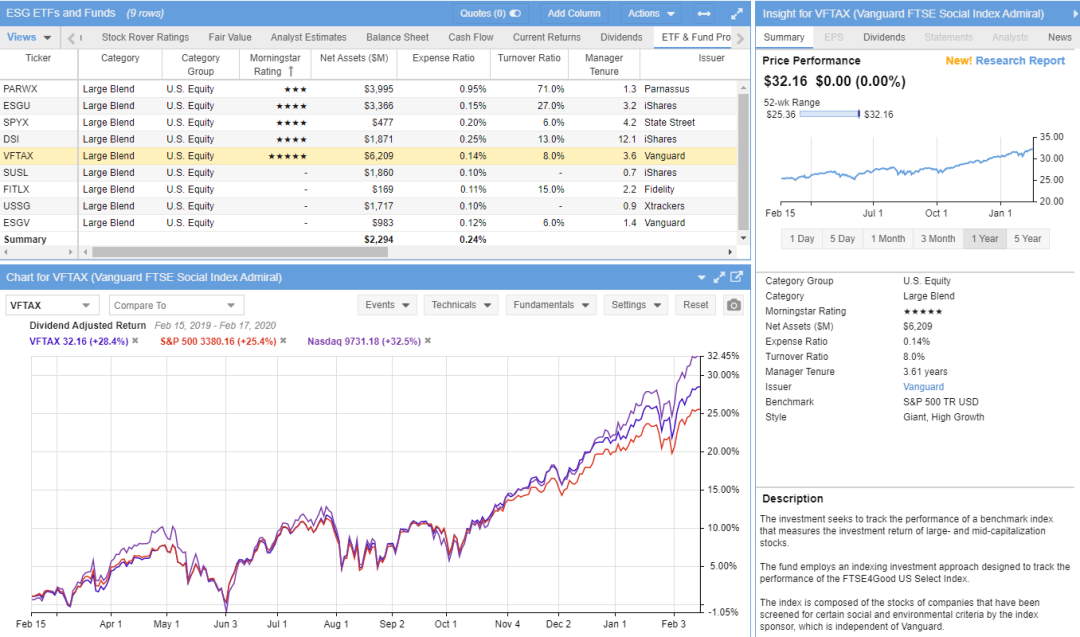Image resolution: width=1080 pixels, height=637 pixels.
Task: Open the Fundamentals dropdown
Action: click(x=550, y=305)
